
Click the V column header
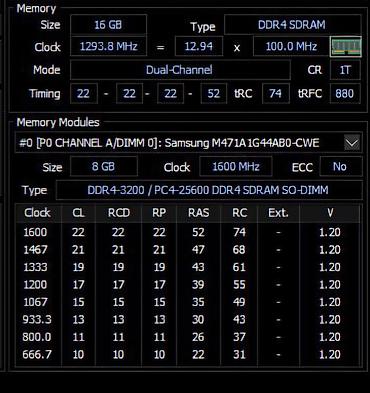click(x=330, y=213)
